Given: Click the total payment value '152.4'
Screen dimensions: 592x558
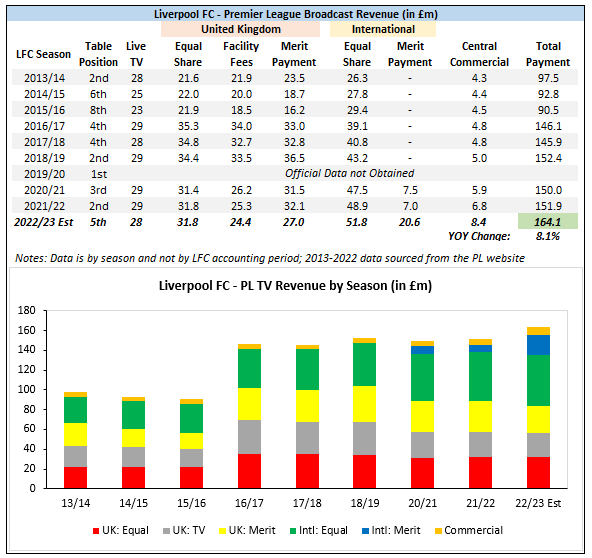Looking at the screenshot, I should tap(548, 158).
